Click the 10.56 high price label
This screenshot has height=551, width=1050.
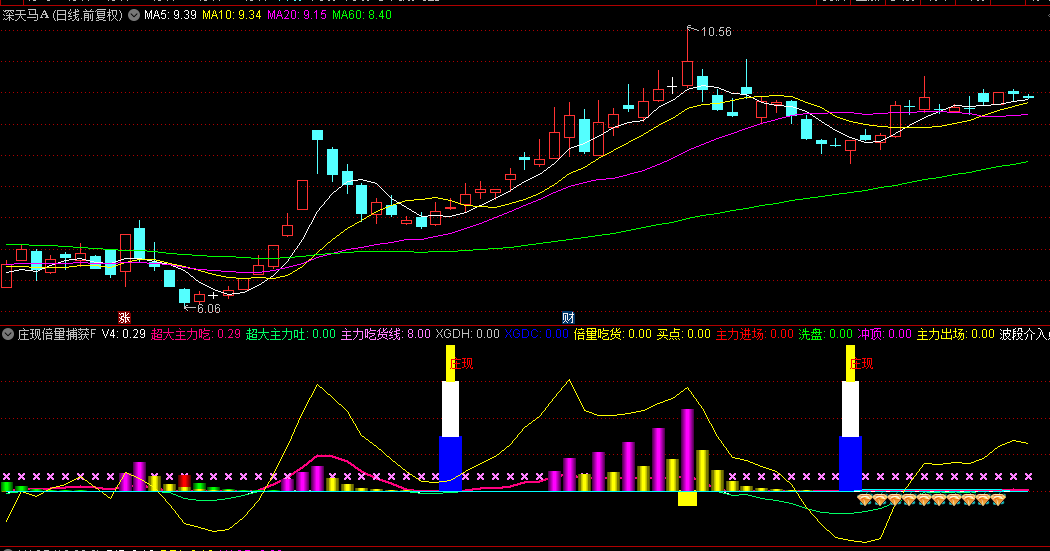716,31
